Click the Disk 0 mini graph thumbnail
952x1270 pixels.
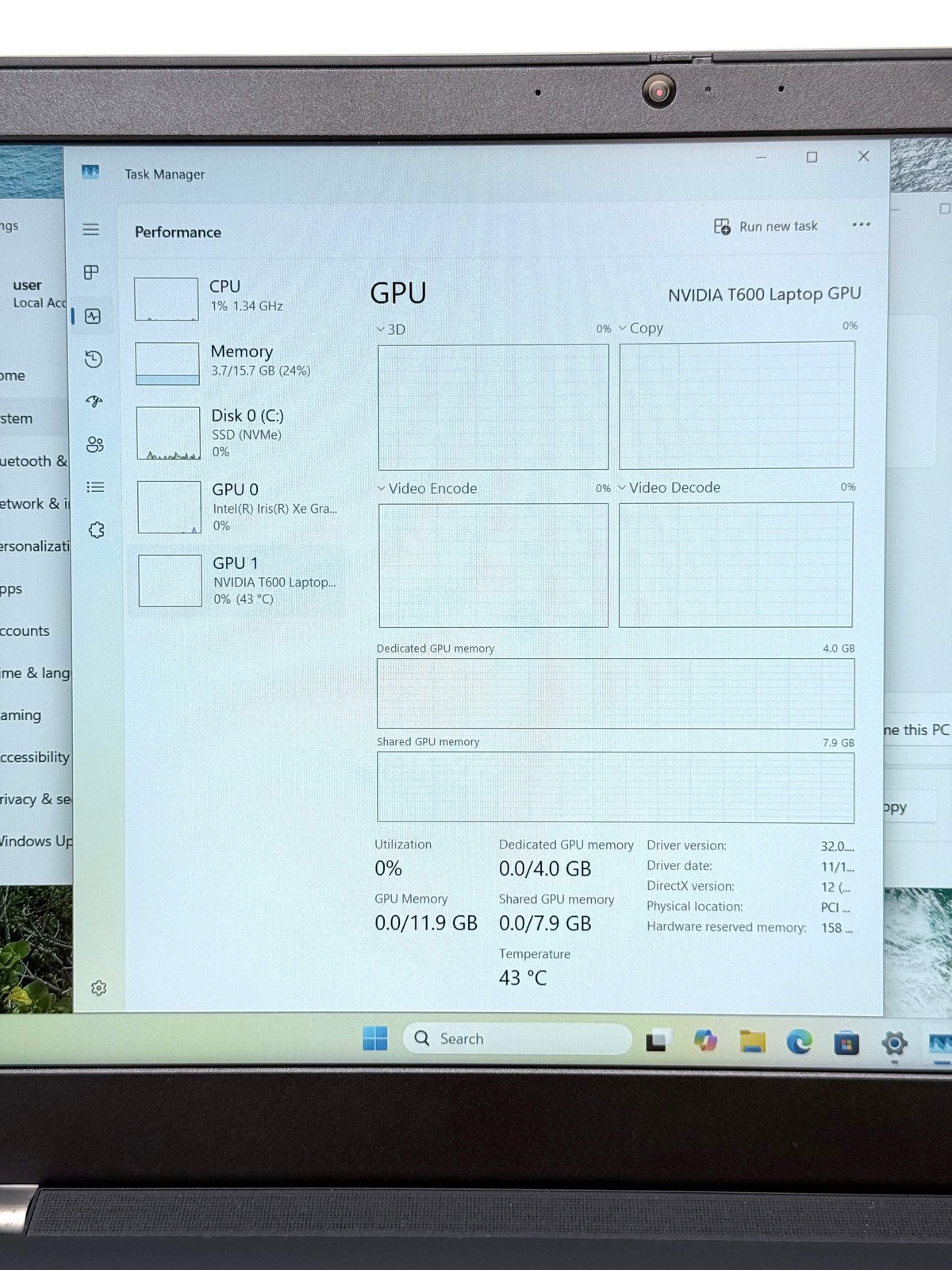(x=168, y=433)
